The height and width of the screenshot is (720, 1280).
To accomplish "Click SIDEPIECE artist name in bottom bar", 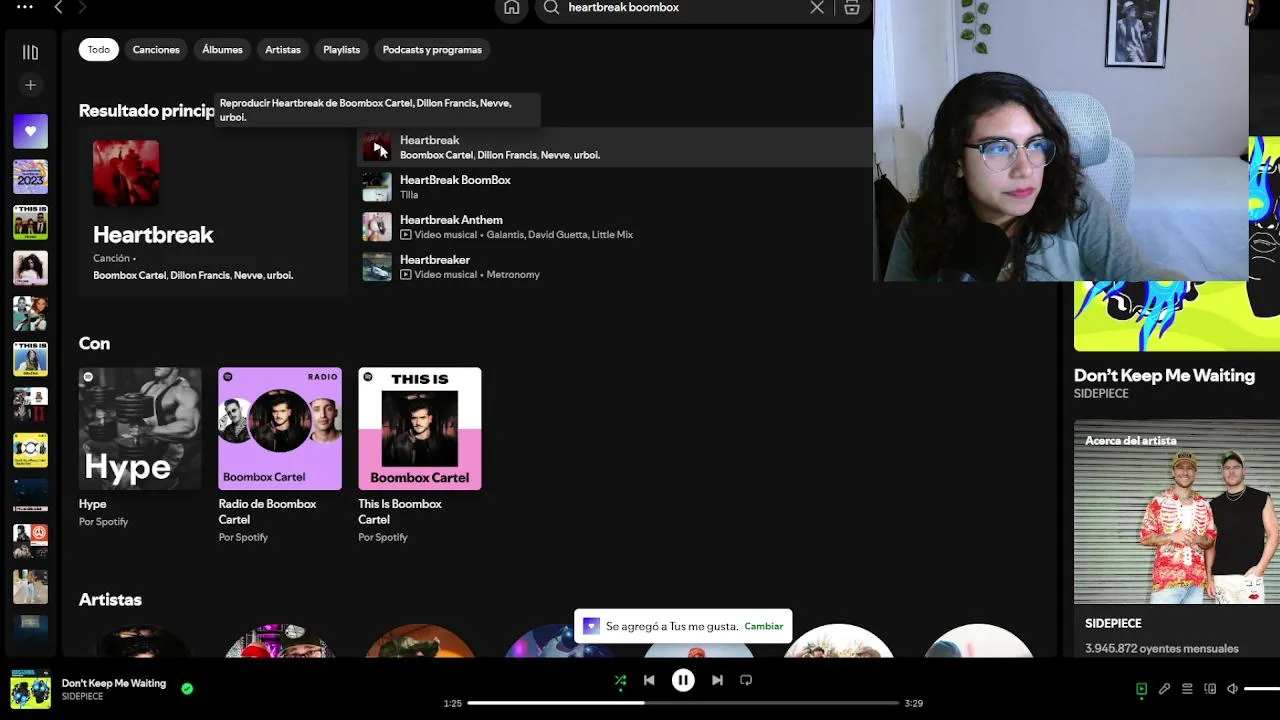I will [x=82, y=697].
